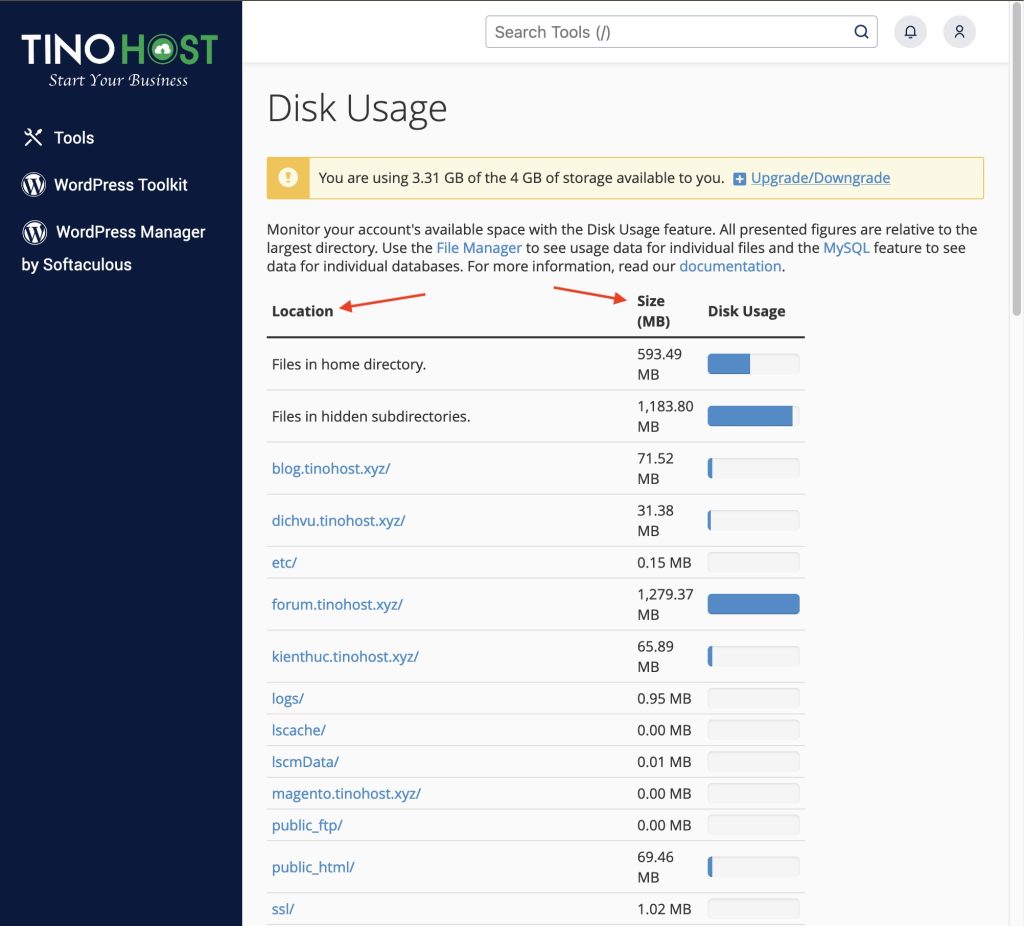Open logs/ directory link
1024x926 pixels.
(x=287, y=699)
